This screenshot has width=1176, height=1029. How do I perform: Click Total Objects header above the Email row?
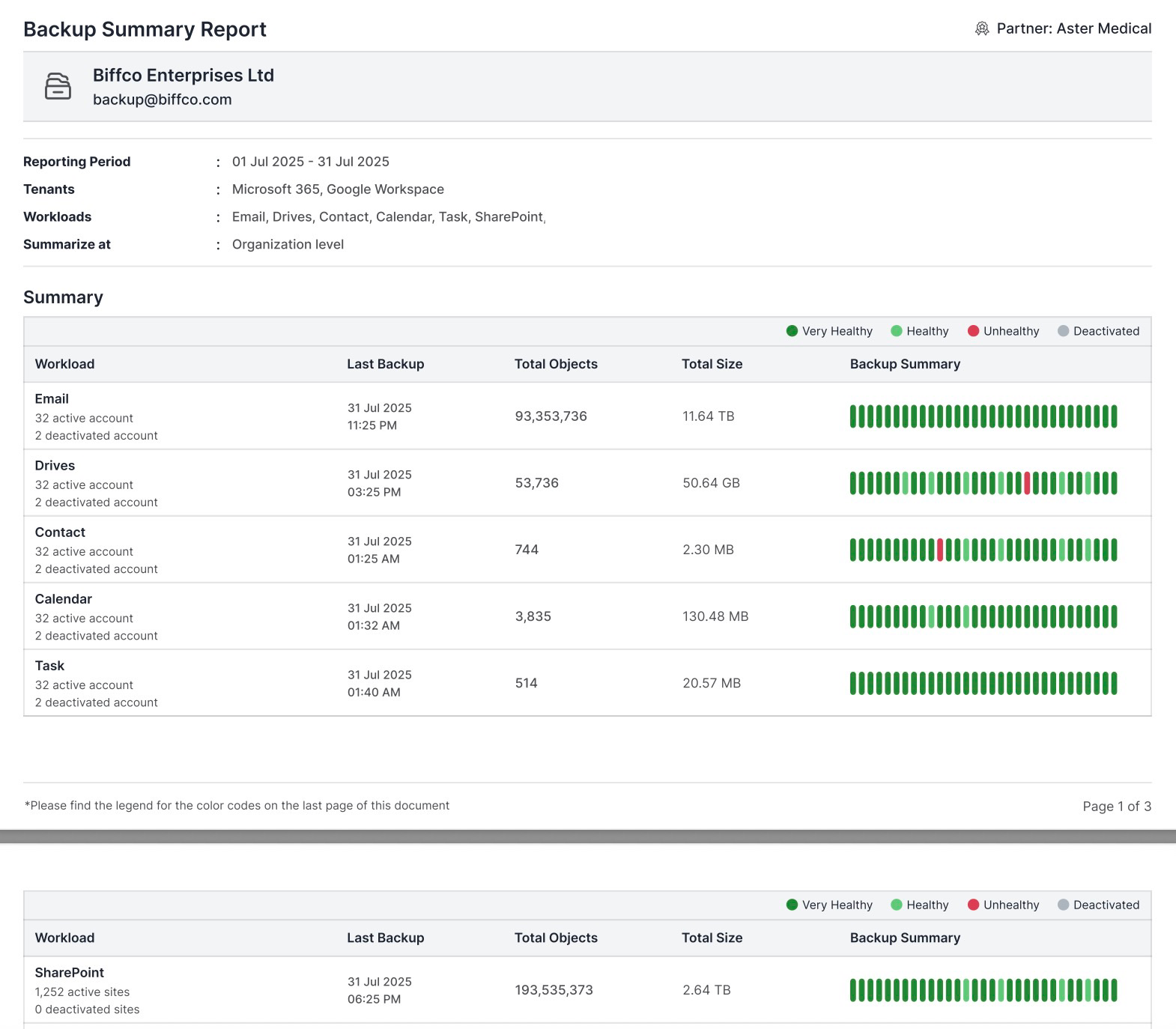(x=556, y=364)
